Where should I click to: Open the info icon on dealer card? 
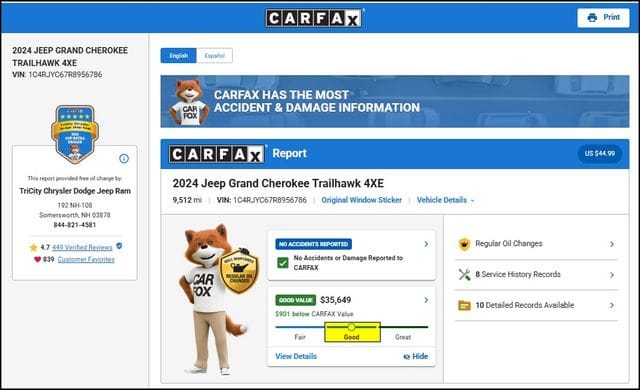(124, 159)
